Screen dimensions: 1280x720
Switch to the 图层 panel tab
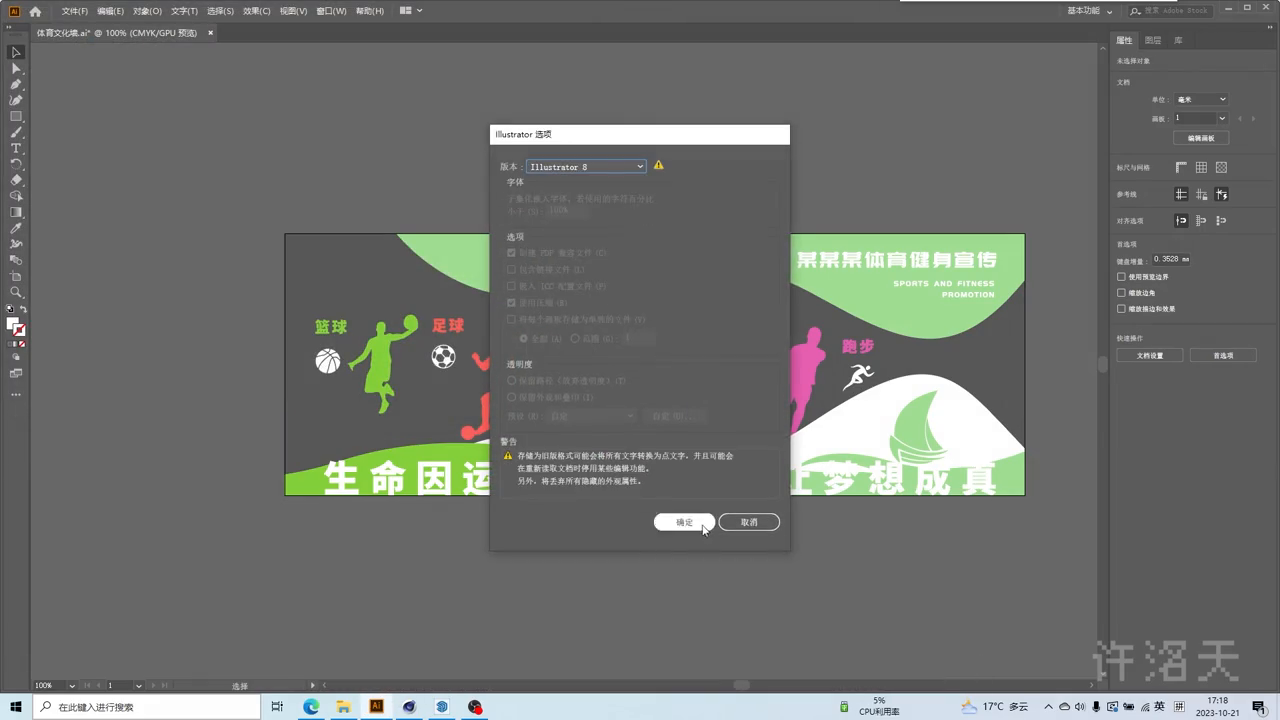1153,40
